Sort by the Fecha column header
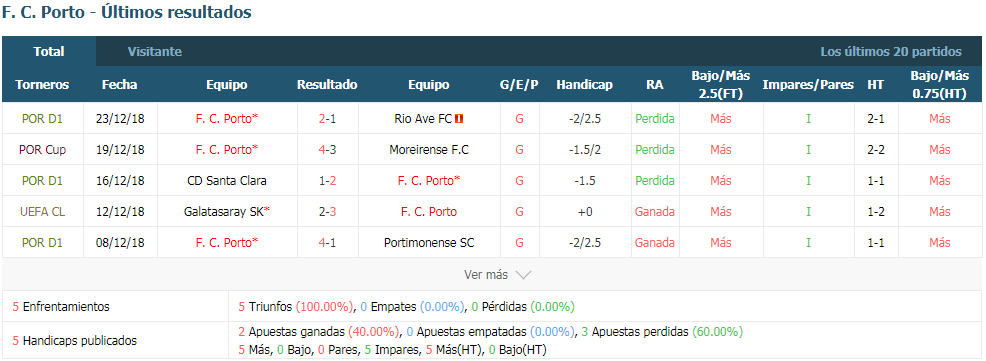Image resolution: width=986 pixels, height=361 pixels. click(x=119, y=84)
